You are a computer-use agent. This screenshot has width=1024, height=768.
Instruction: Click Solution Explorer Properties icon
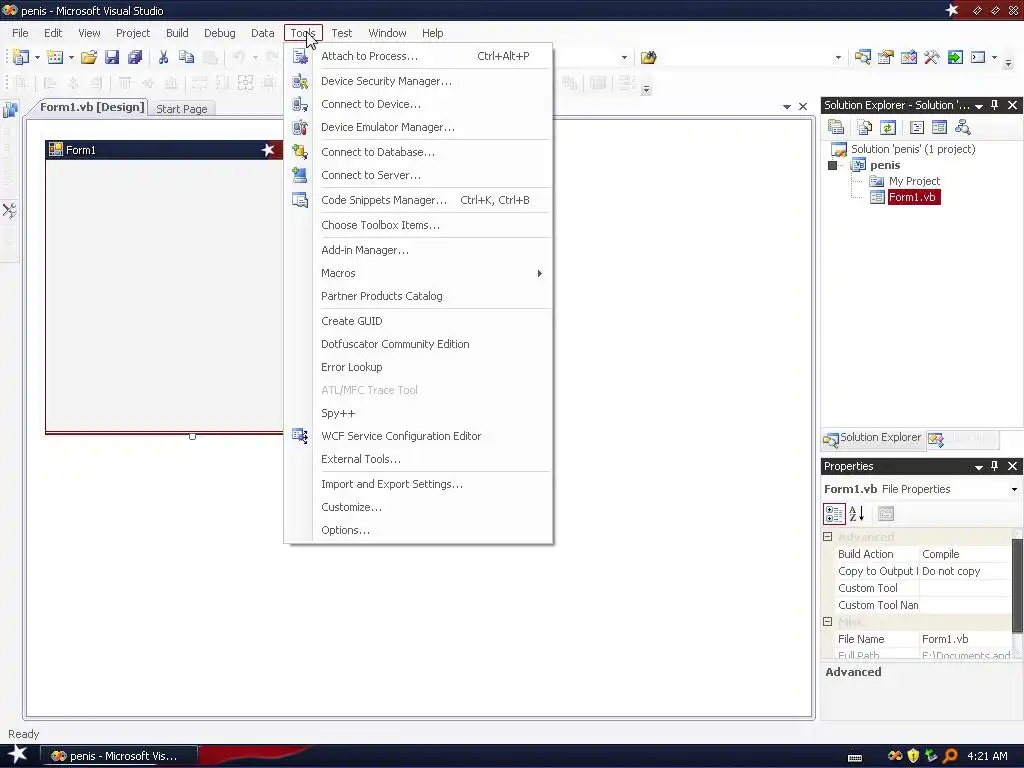pyautogui.click(x=836, y=127)
